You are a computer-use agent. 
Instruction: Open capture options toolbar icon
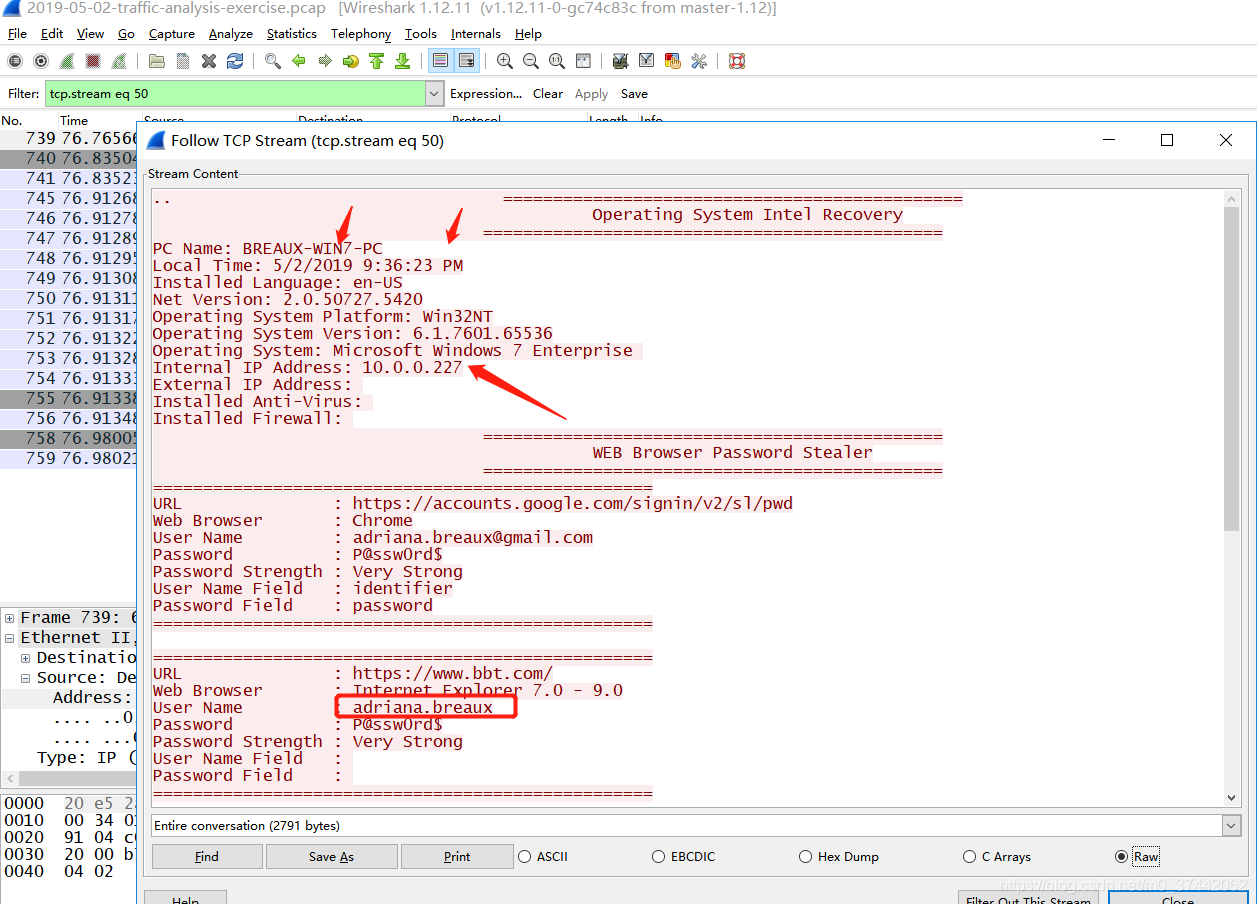41,61
